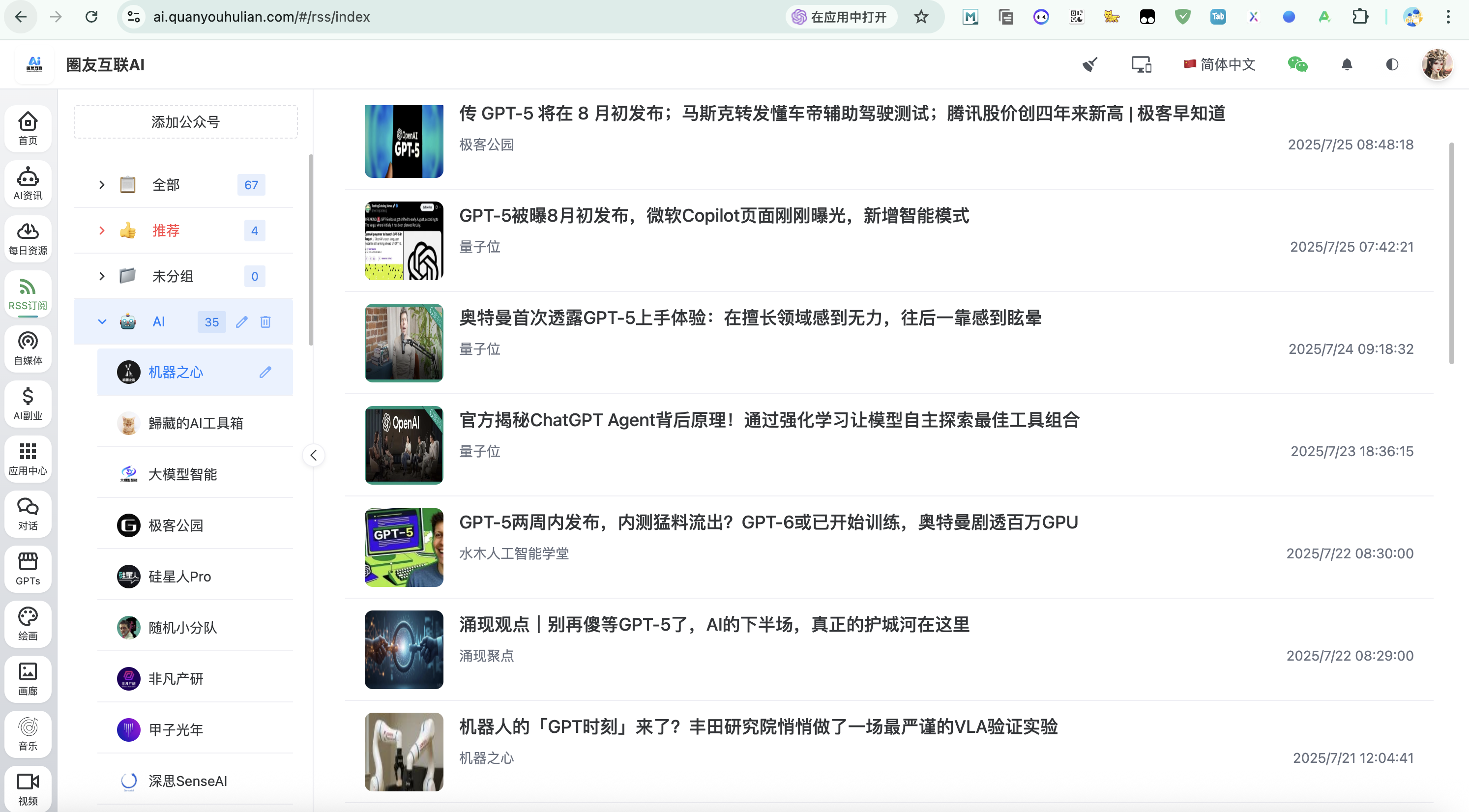Click the 圈友互联AI logo icon
Screen dimensions: 1469x812
35,64
